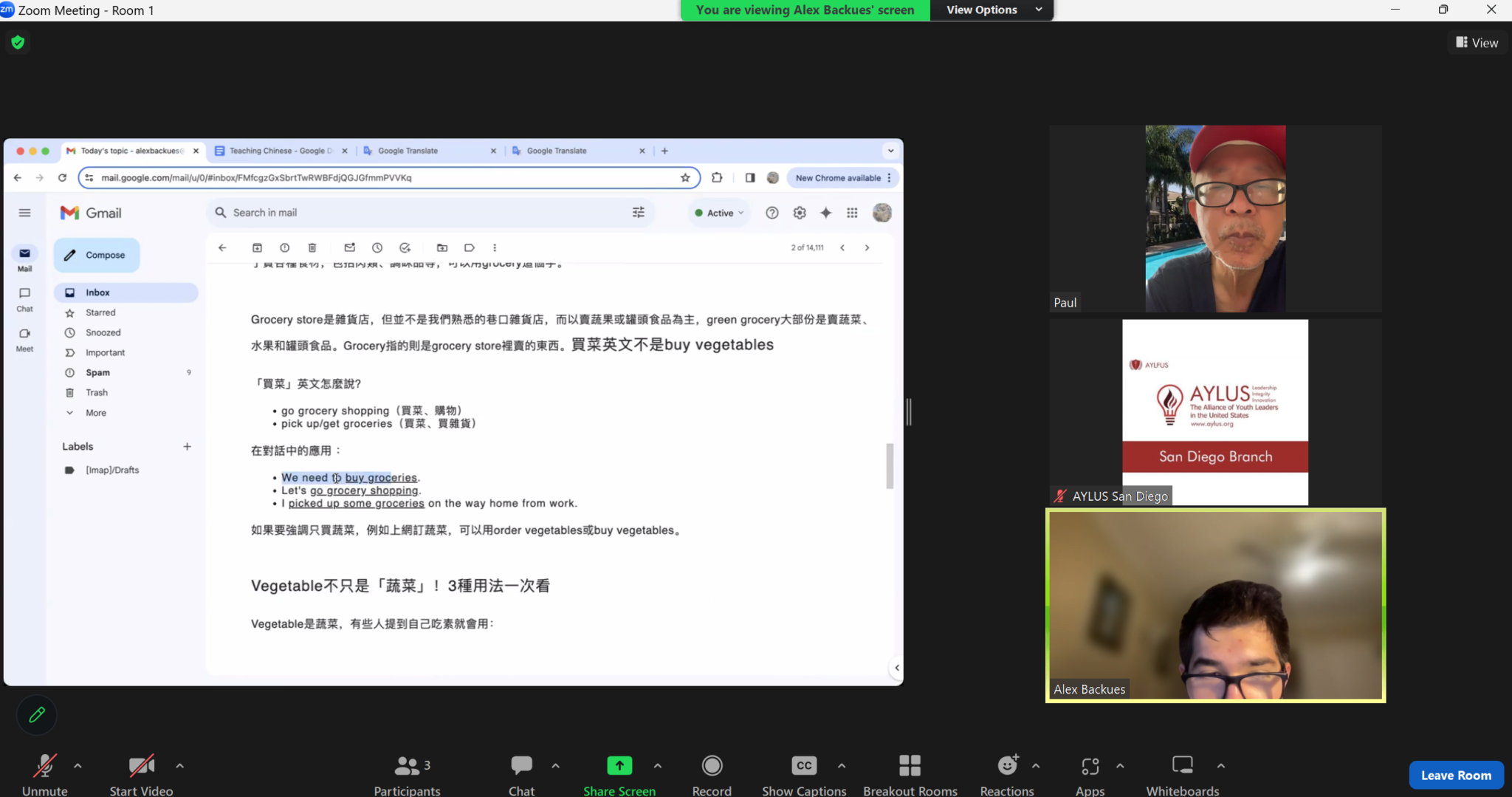Switch to the first Google Translate tab

[x=429, y=151]
